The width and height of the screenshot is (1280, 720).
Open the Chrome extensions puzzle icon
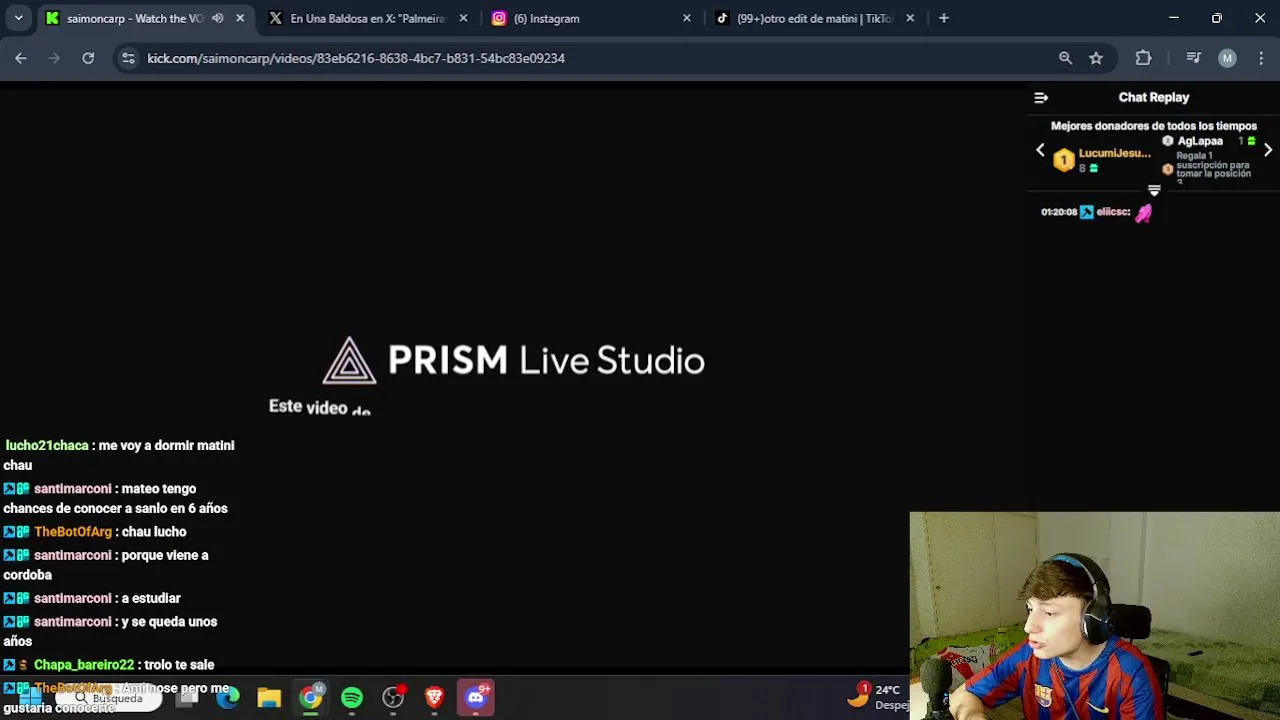[x=1144, y=58]
